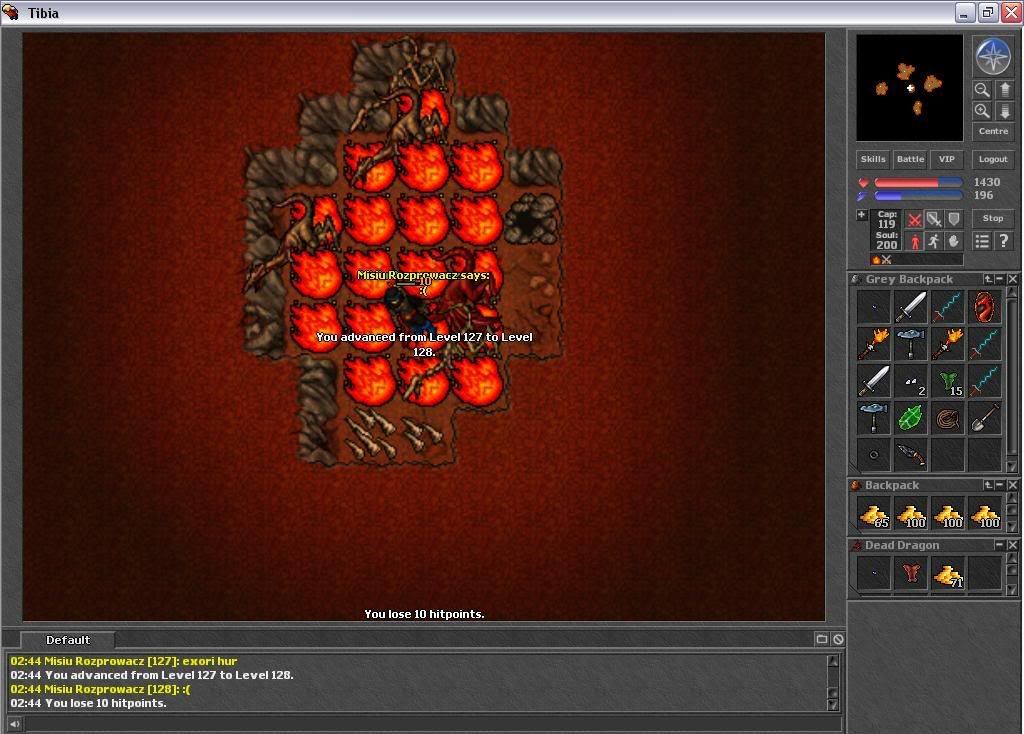The width and height of the screenshot is (1024, 734).
Task: Toggle secure mode hand icon
Action: [954, 241]
